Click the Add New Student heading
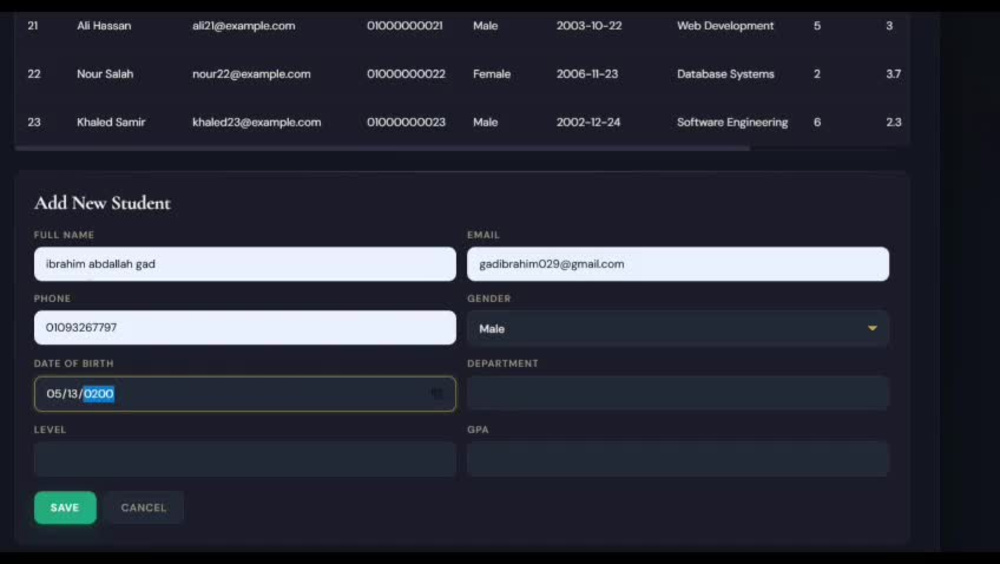 pos(102,203)
